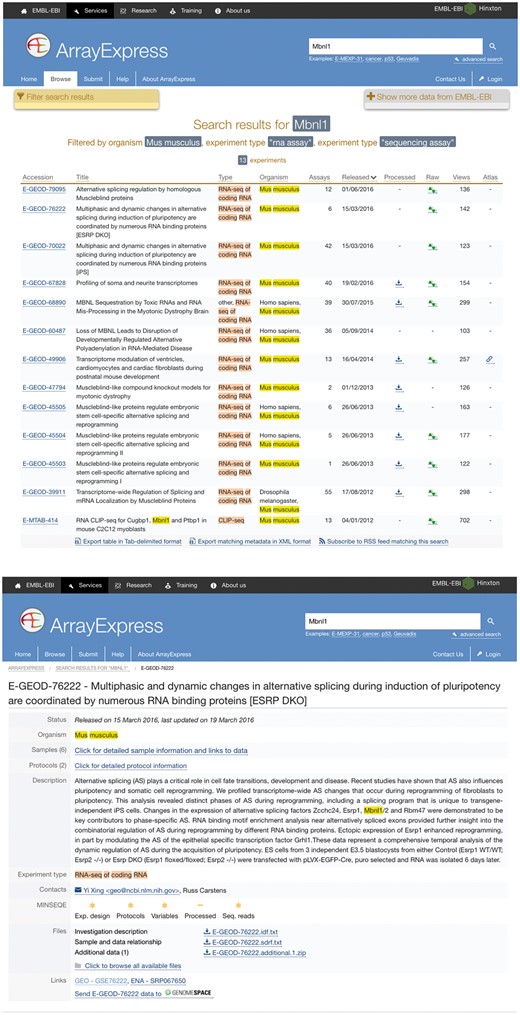Sort results by the Assays column
Screen dimensions: 520x1015
321,177
